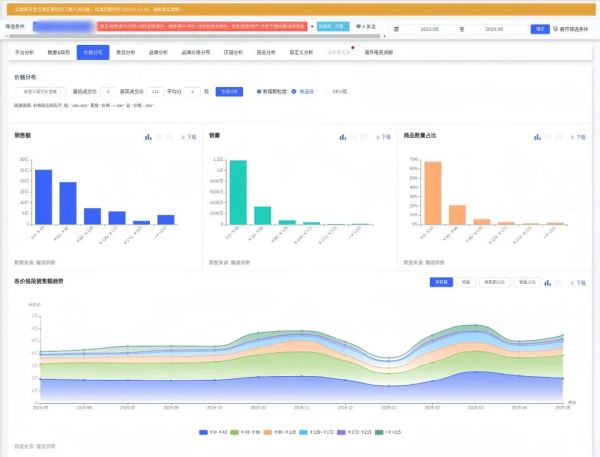This screenshot has height=457, width=600.
Task: Open the 店铺分析 tab
Action: tap(236, 49)
